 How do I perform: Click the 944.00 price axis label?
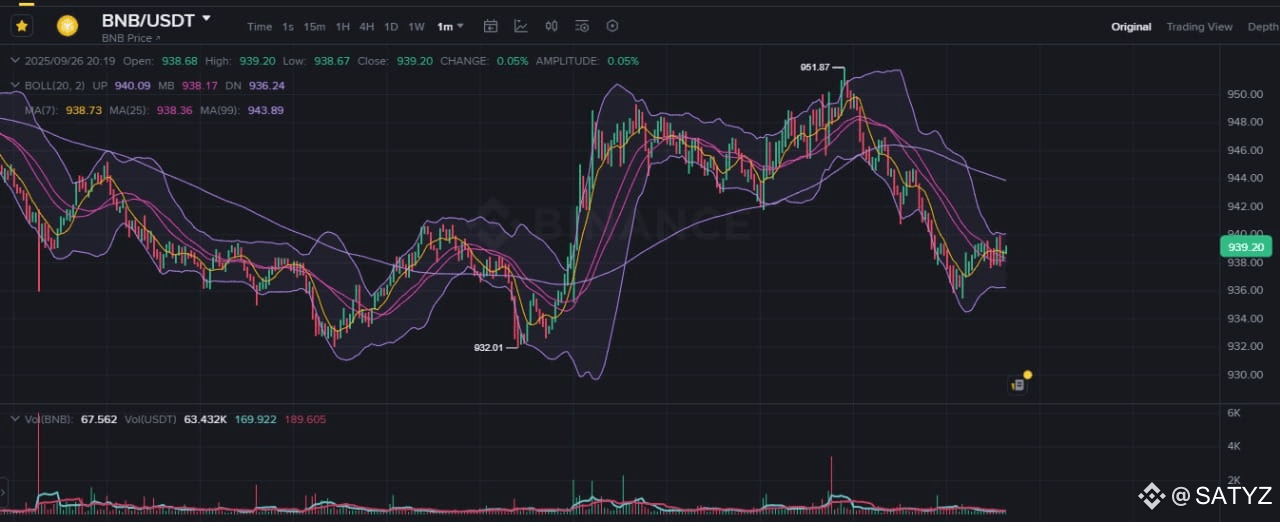click(1245, 178)
